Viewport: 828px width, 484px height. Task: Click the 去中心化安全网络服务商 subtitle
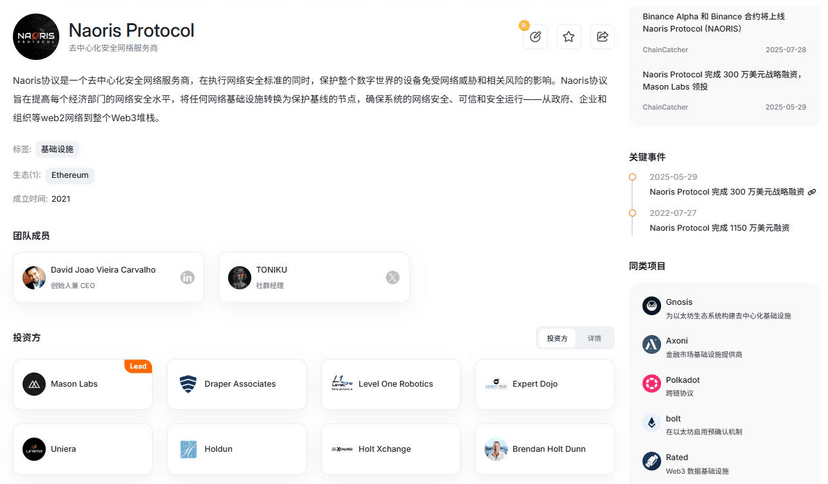[113, 48]
